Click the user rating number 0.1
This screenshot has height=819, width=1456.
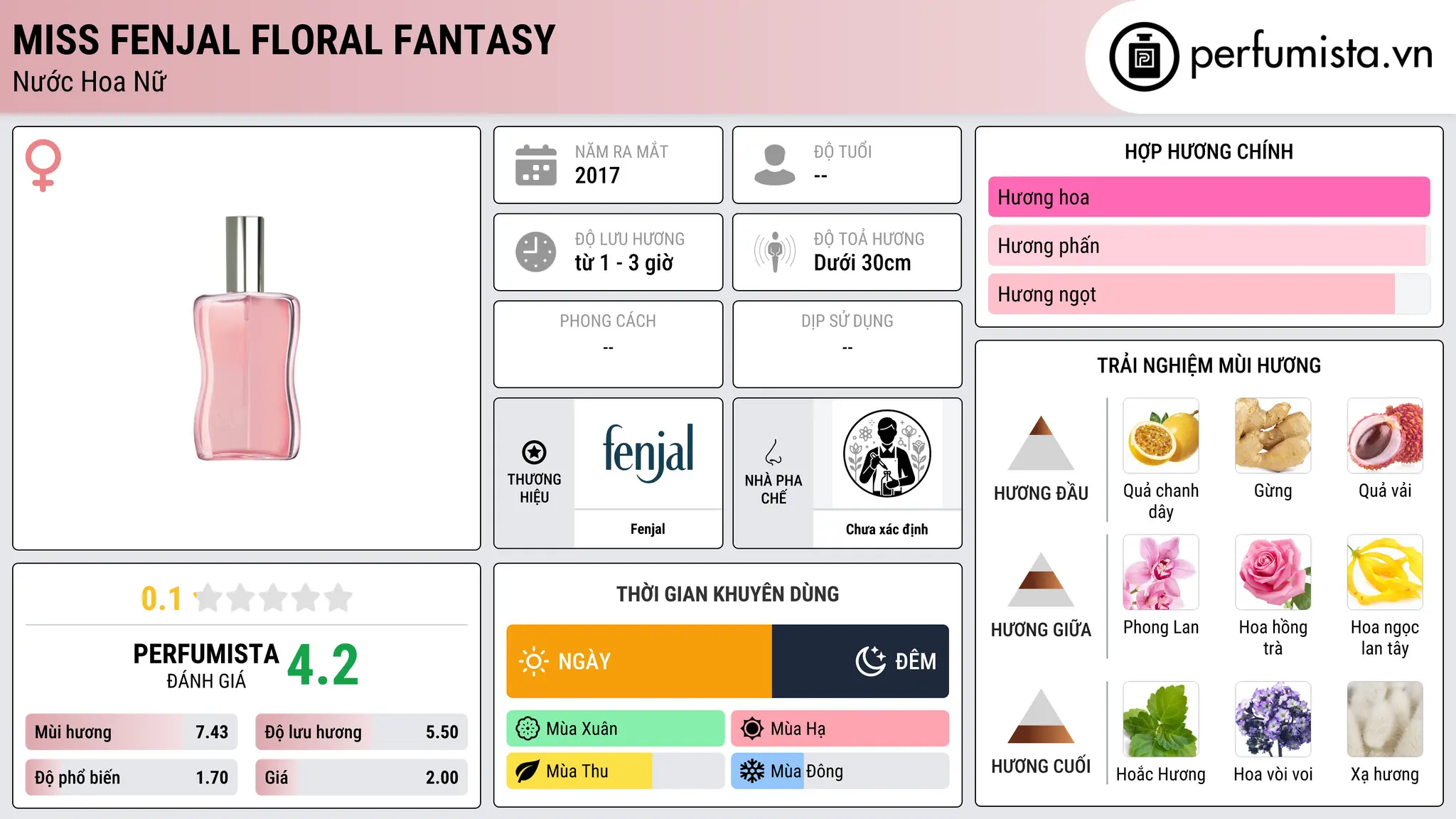point(161,599)
